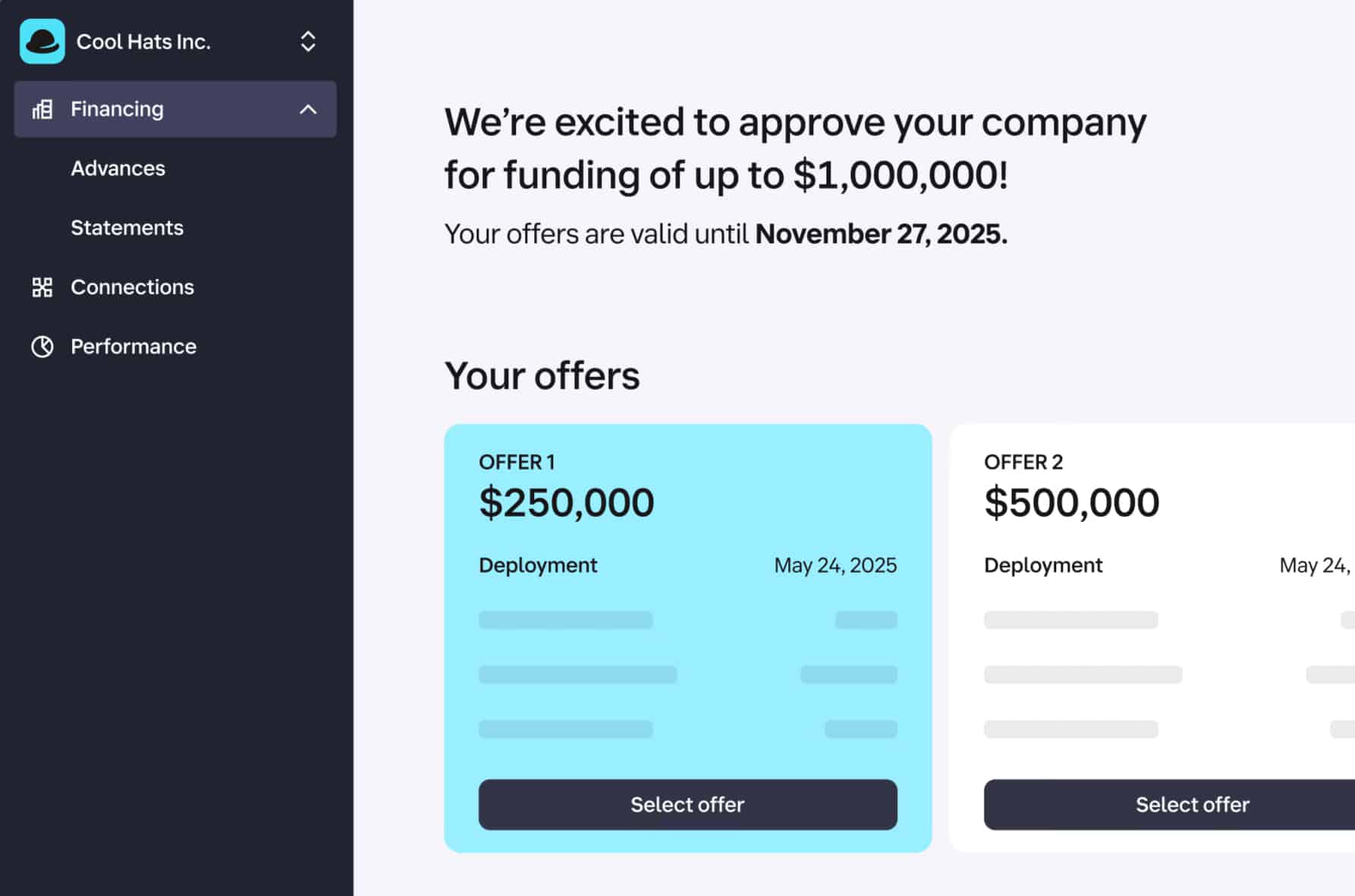Go to the Statements page
The width and height of the screenshot is (1355, 896).
(x=127, y=228)
